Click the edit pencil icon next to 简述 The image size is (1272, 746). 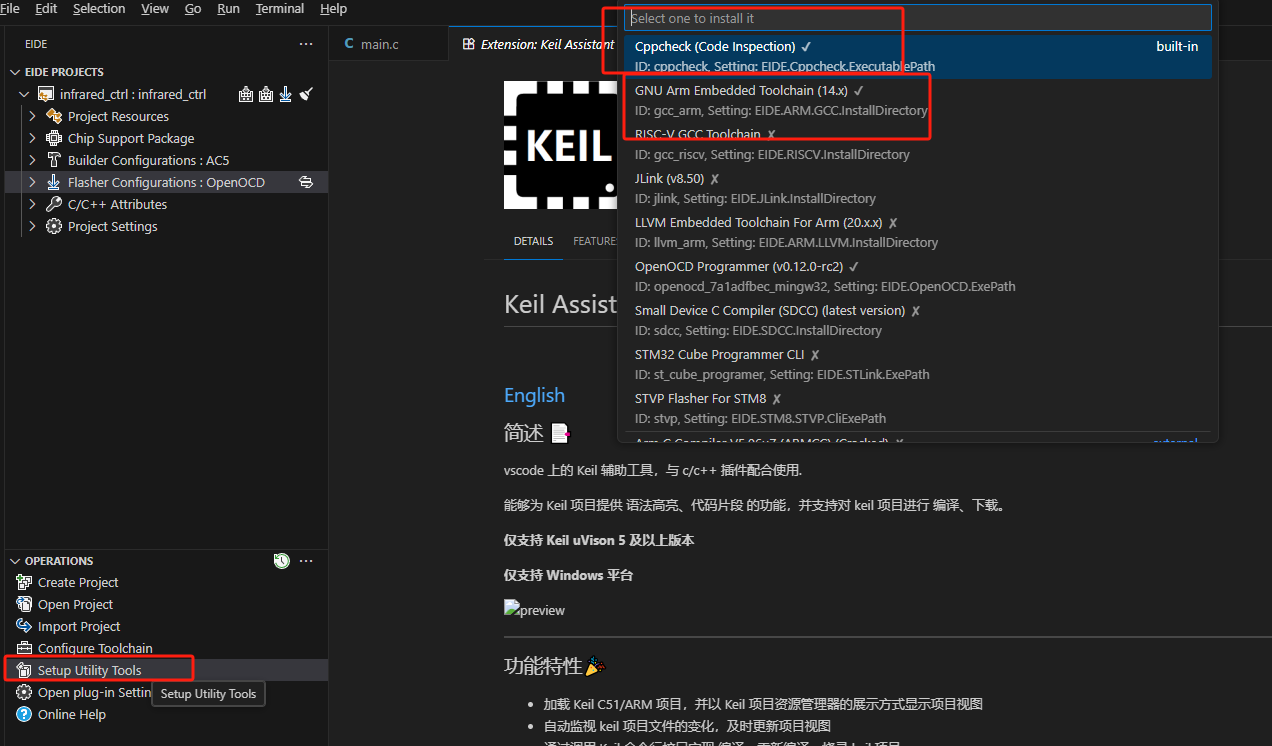[559, 432]
